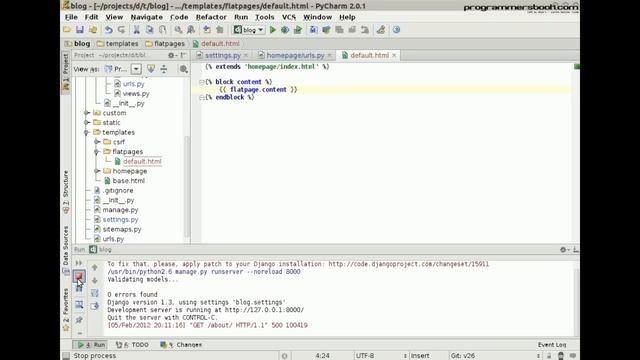Click the Open folder toolbar icon
Image resolution: width=640 pixels, height=360 pixels.
tap(67, 30)
